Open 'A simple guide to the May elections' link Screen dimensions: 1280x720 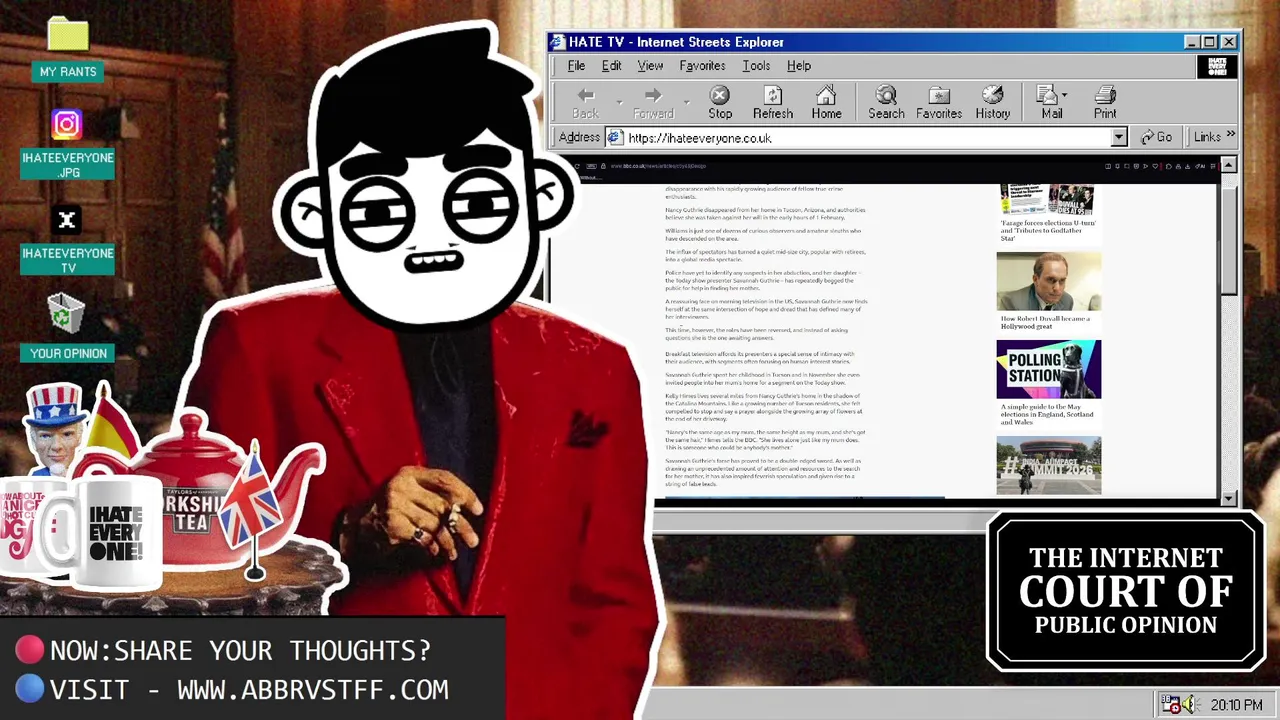coord(1047,414)
